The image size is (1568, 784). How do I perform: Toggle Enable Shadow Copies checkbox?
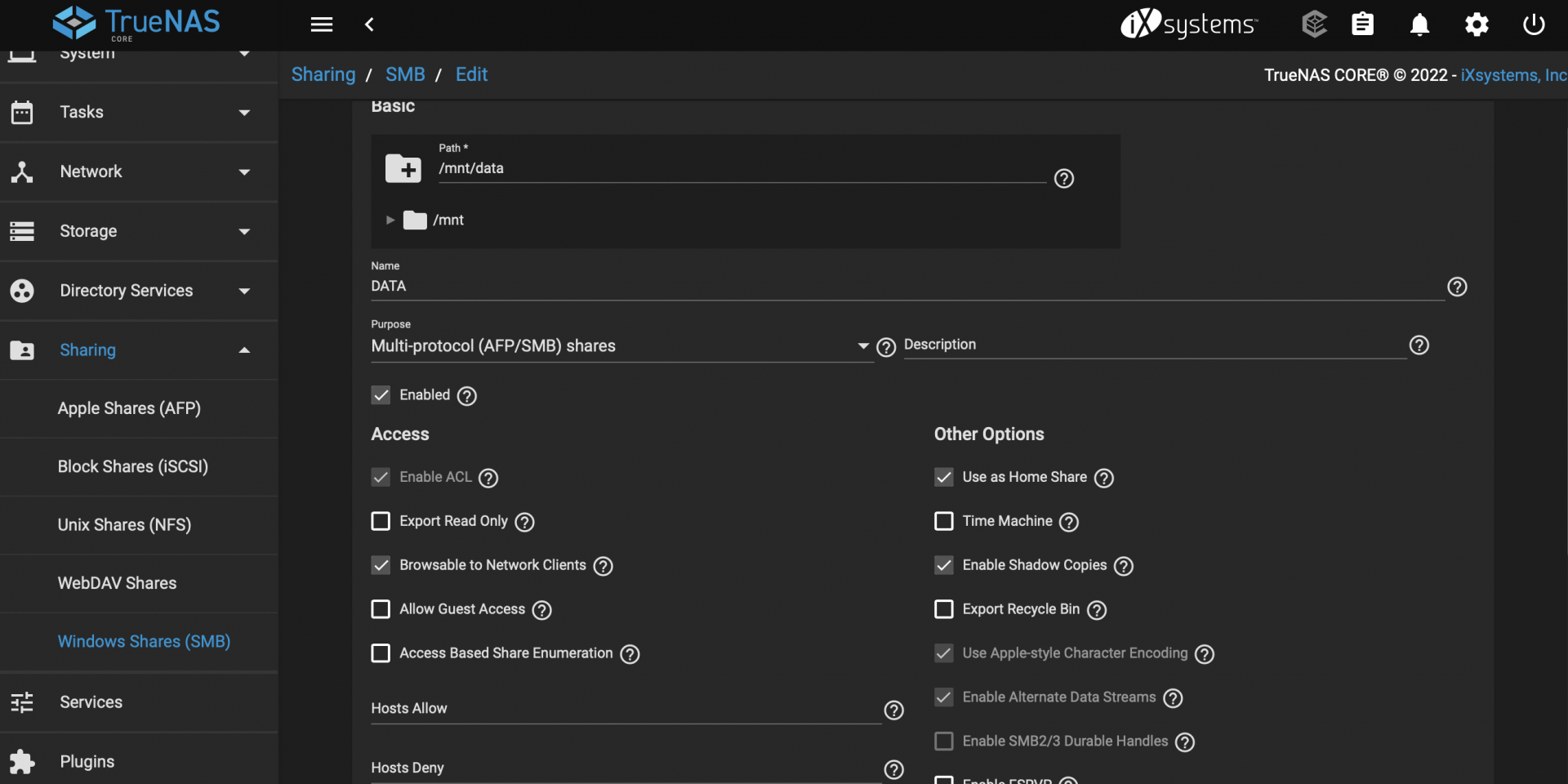pos(944,565)
